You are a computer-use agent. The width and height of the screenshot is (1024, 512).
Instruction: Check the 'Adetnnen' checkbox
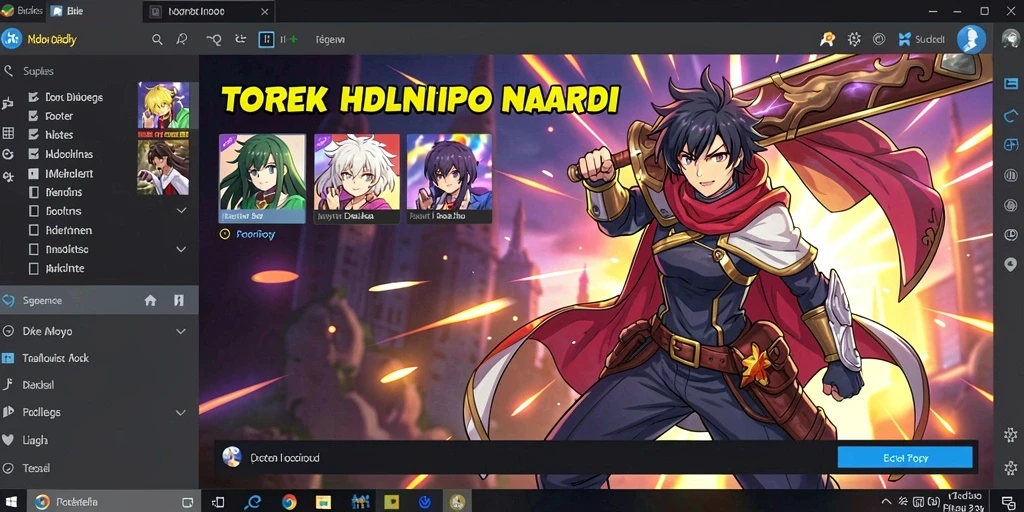click(34, 231)
